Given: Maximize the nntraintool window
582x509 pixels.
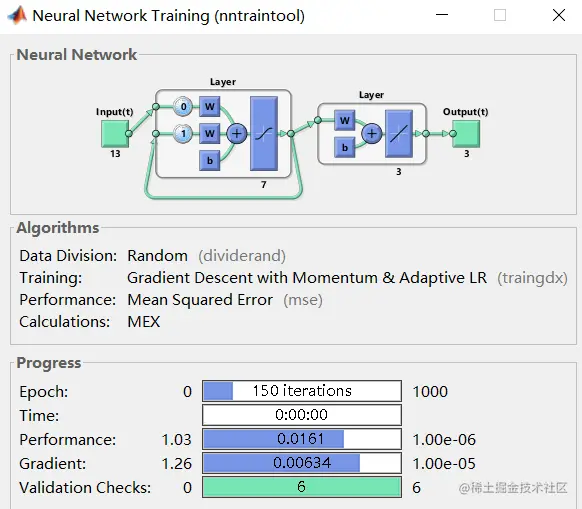Looking at the screenshot, I should [x=500, y=15].
